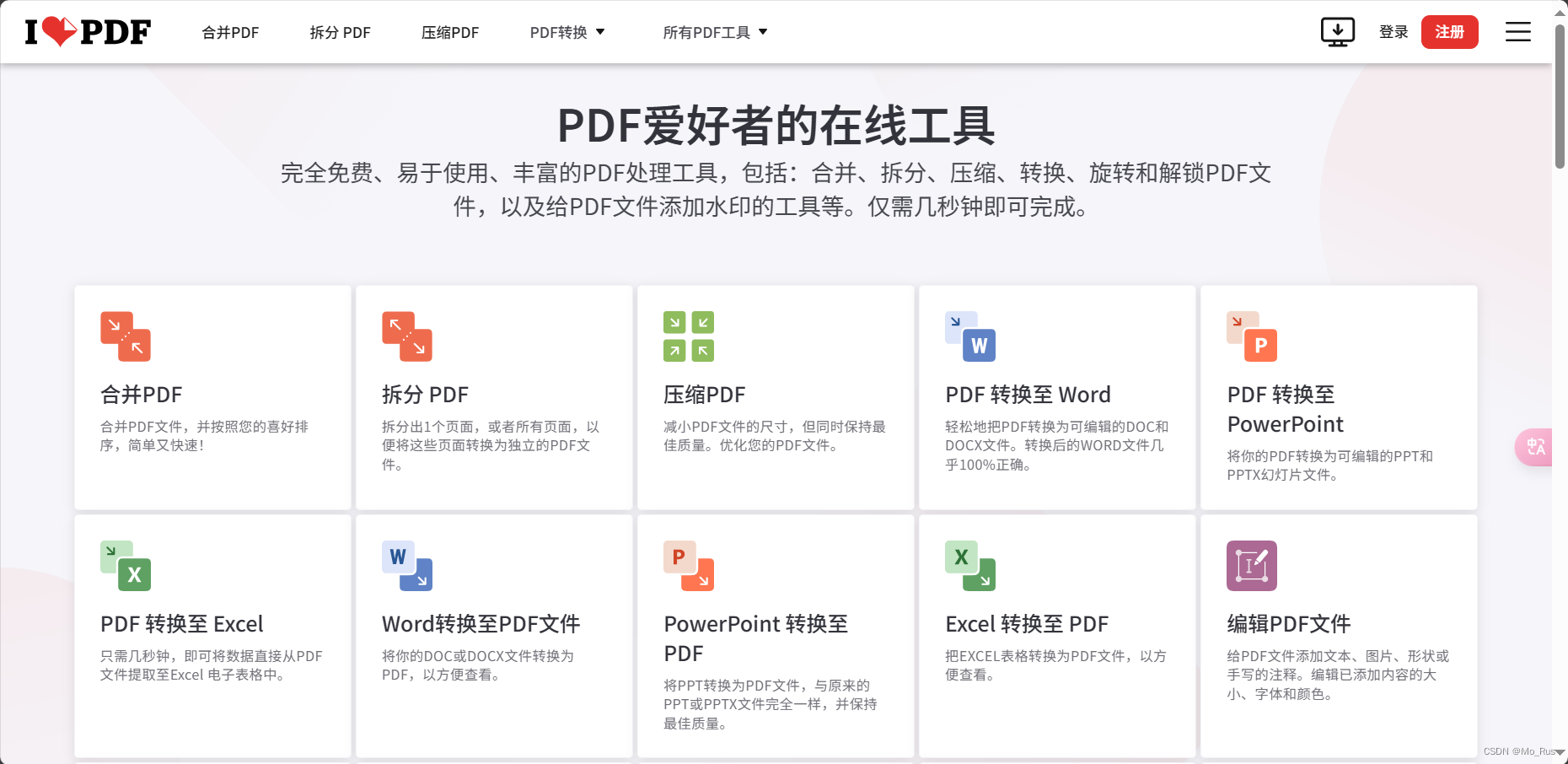
Task: Open the 编辑PDF文件 card title
Action: pyautogui.click(x=1289, y=624)
